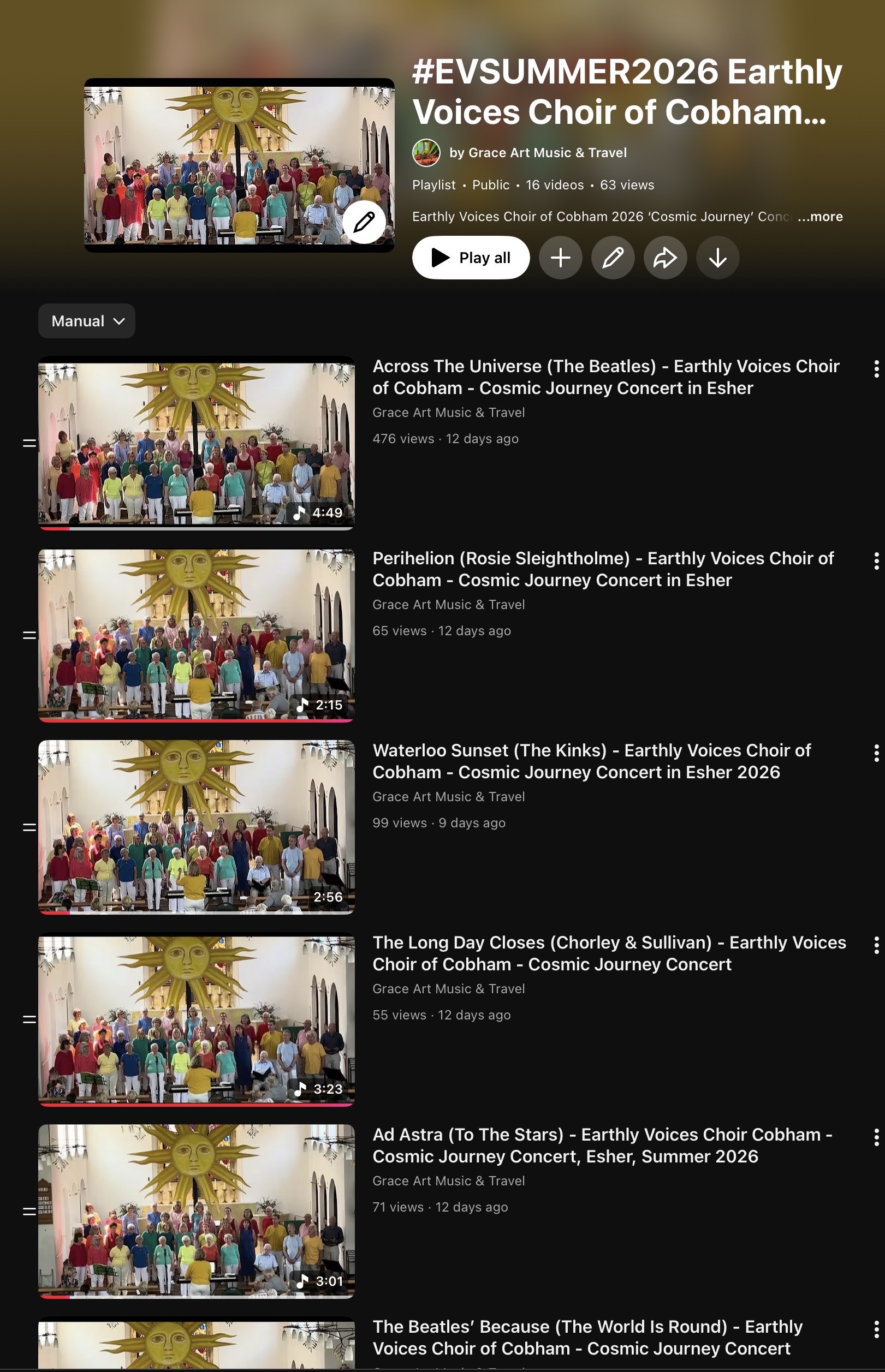Screen dimensions: 885x1372
Task: Expand description with ...more
Action: 820,217
